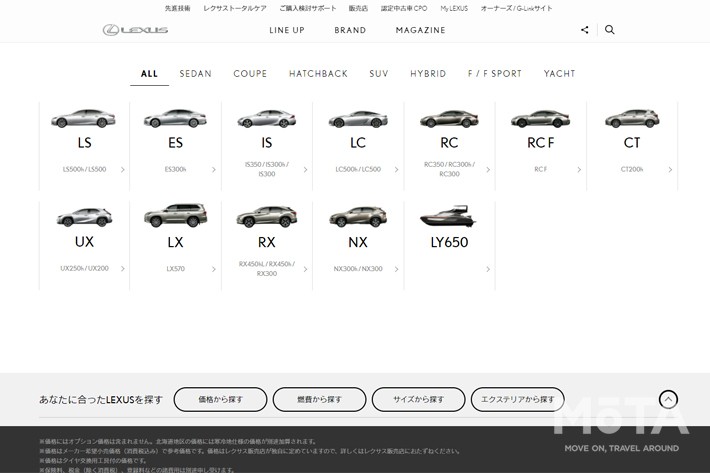Expand the CT card chevron
710x473 pixels.
pos(670,170)
